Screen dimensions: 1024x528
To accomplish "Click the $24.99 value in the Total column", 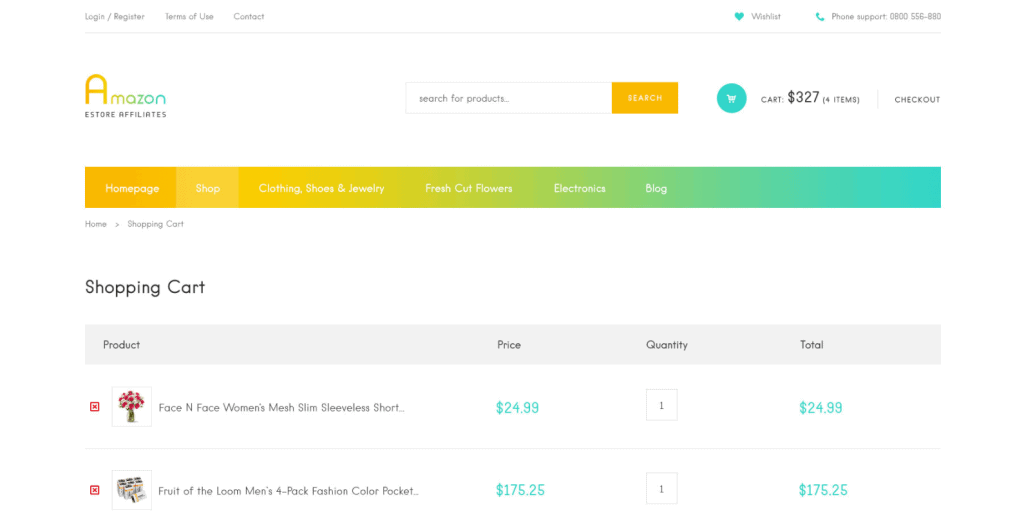I will (x=820, y=408).
